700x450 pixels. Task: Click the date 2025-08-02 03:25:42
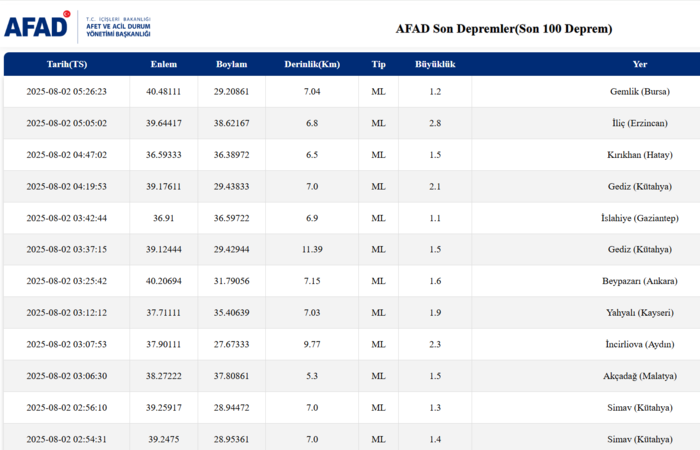(x=67, y=281)
